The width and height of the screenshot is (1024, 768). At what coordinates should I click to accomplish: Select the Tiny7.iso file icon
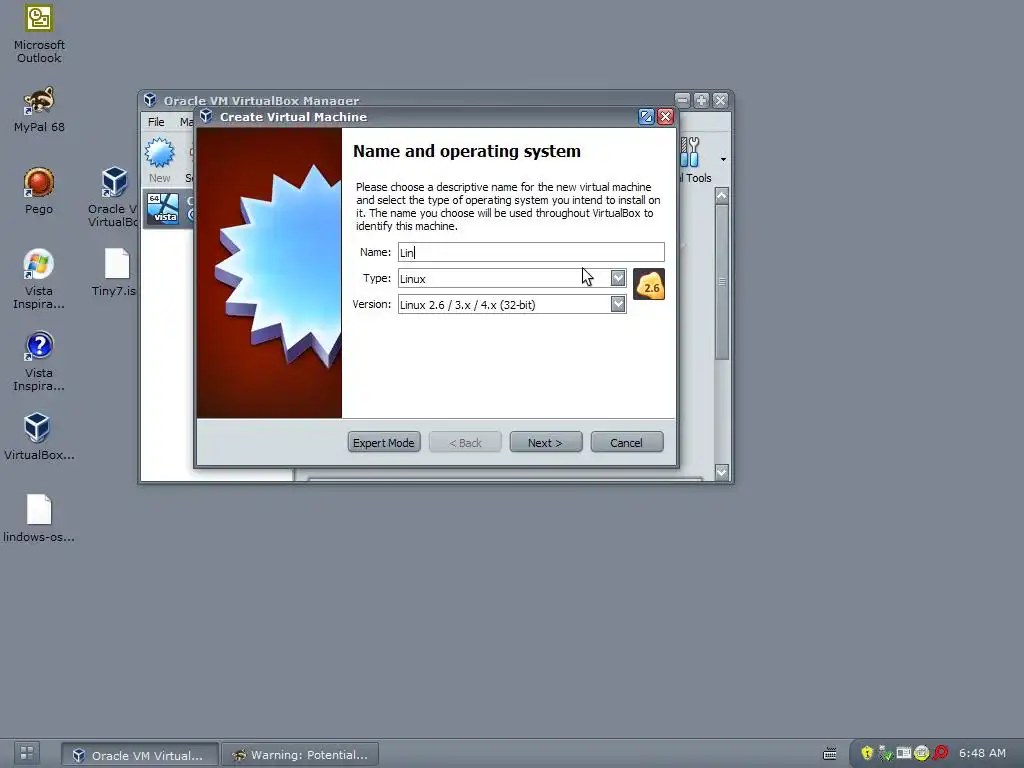pyautogui.click(x=117, y=264)
